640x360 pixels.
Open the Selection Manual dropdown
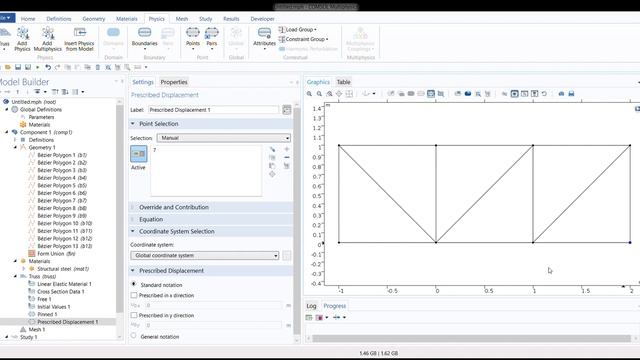(224, 138)
